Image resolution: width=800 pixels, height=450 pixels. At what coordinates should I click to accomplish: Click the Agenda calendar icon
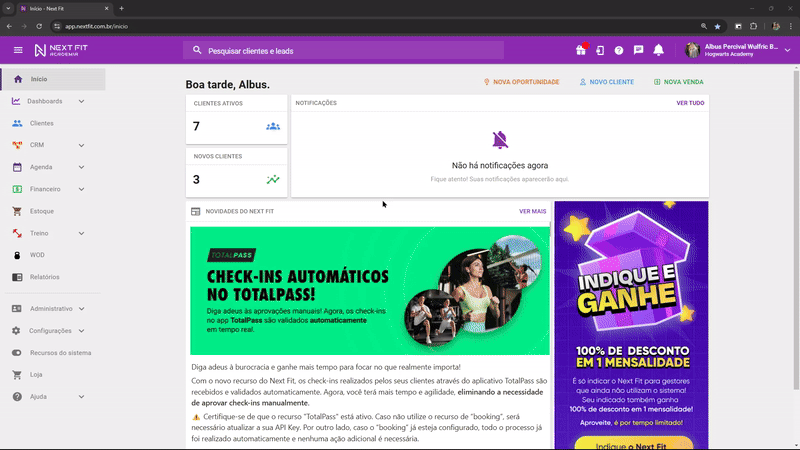tap(17, 167)
